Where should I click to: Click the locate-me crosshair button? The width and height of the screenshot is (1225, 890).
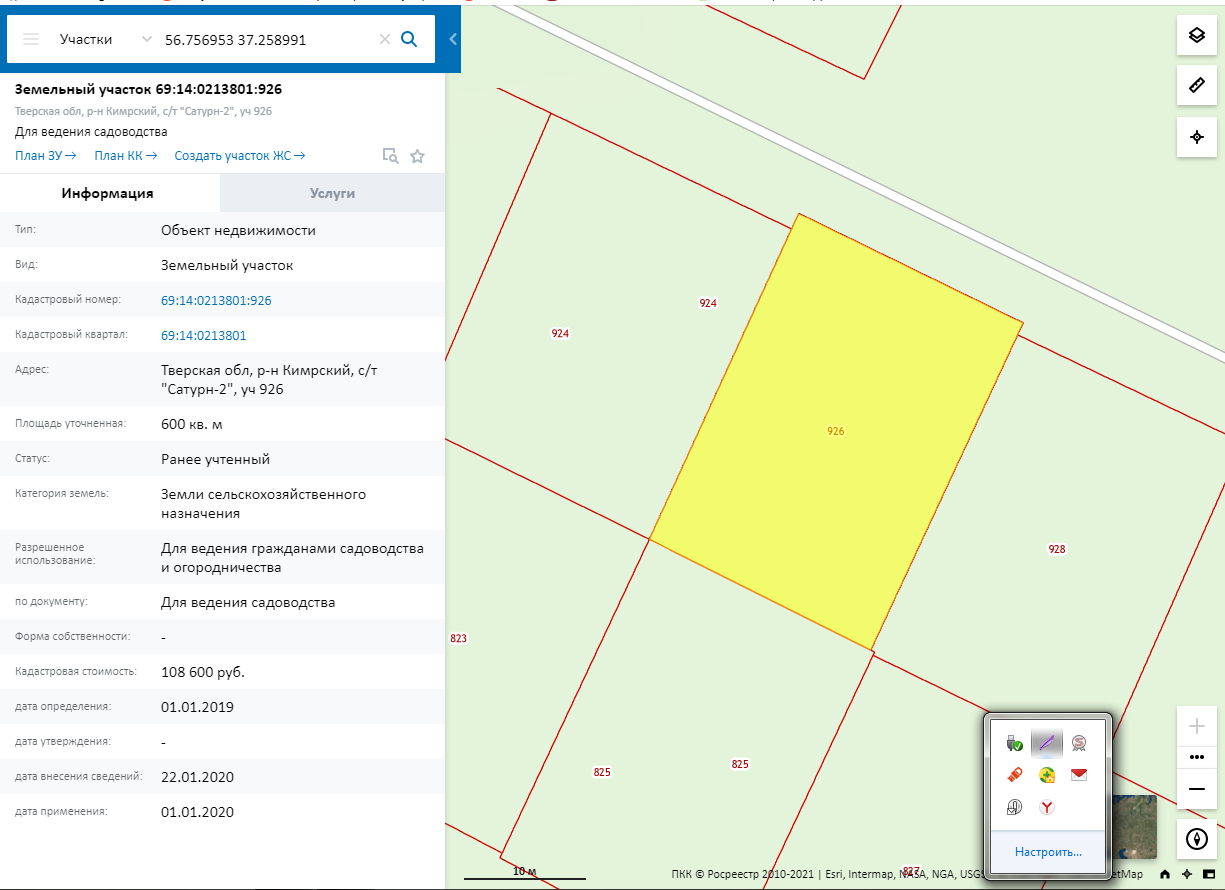(1196, 137)
